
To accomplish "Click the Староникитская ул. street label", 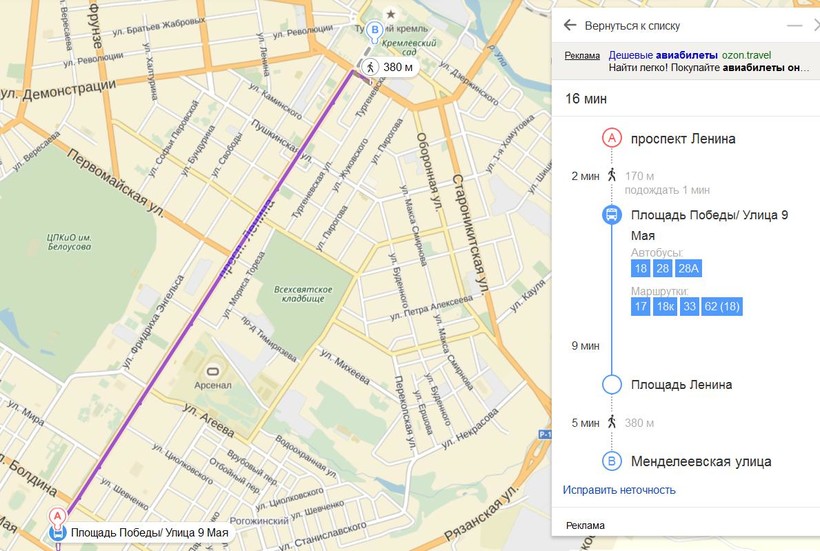I will (470, 237).
